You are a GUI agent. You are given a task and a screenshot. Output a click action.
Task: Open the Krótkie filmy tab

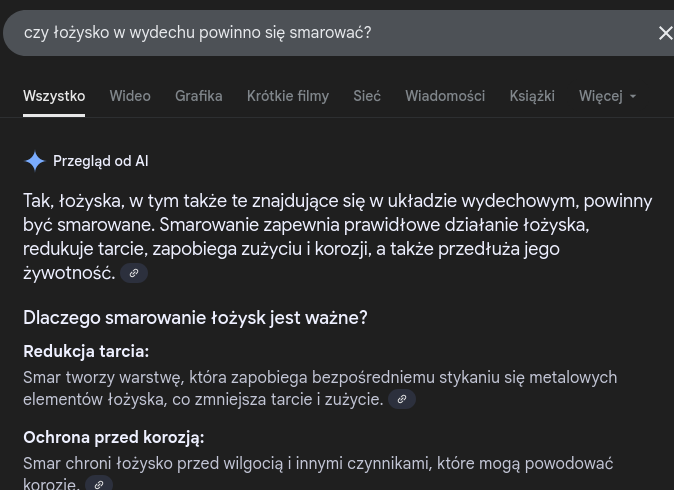288,96
